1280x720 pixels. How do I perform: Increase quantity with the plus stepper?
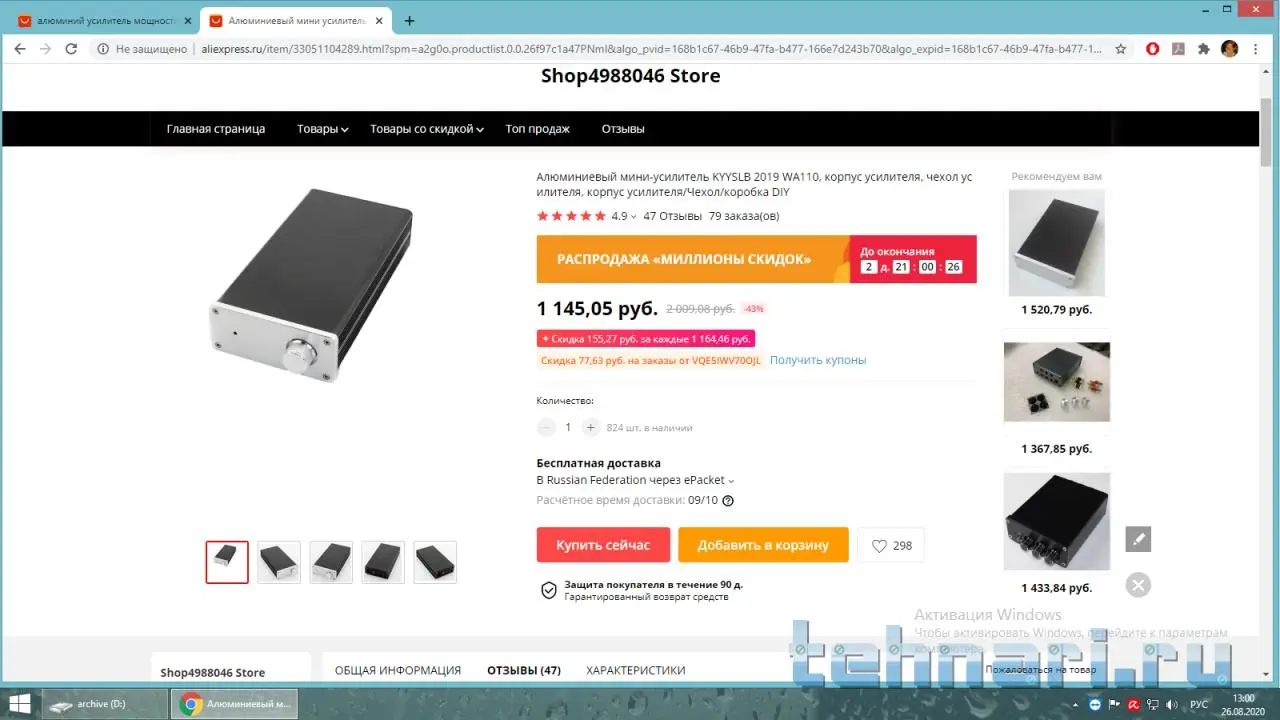pyautogui.click(x=591, y=427)
